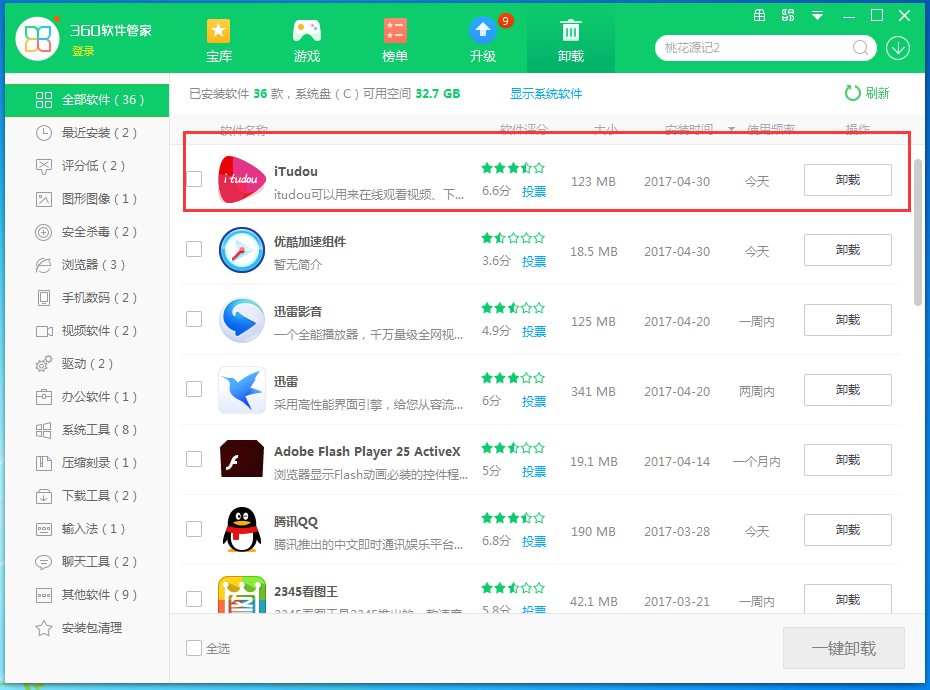The height and width of the screenshot is (690, 930).
Task: Click the Adobe Flash Player icon
Action: click(241, 459)
